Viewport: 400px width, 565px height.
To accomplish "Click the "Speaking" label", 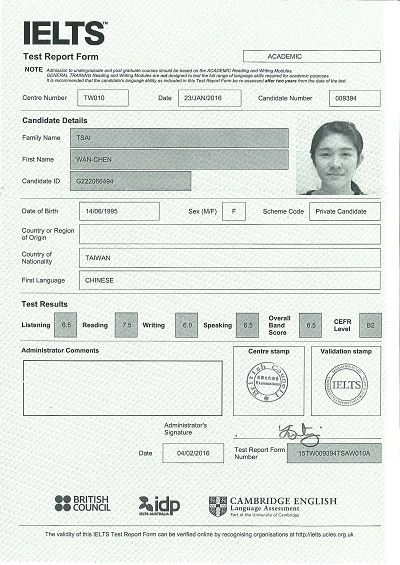I will tap(218, 325).
